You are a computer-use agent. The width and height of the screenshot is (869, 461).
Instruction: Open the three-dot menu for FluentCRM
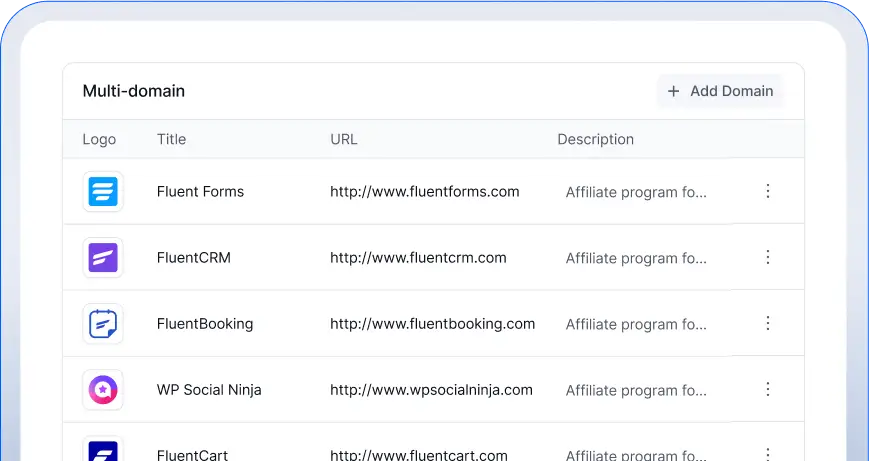coord(768,257)
